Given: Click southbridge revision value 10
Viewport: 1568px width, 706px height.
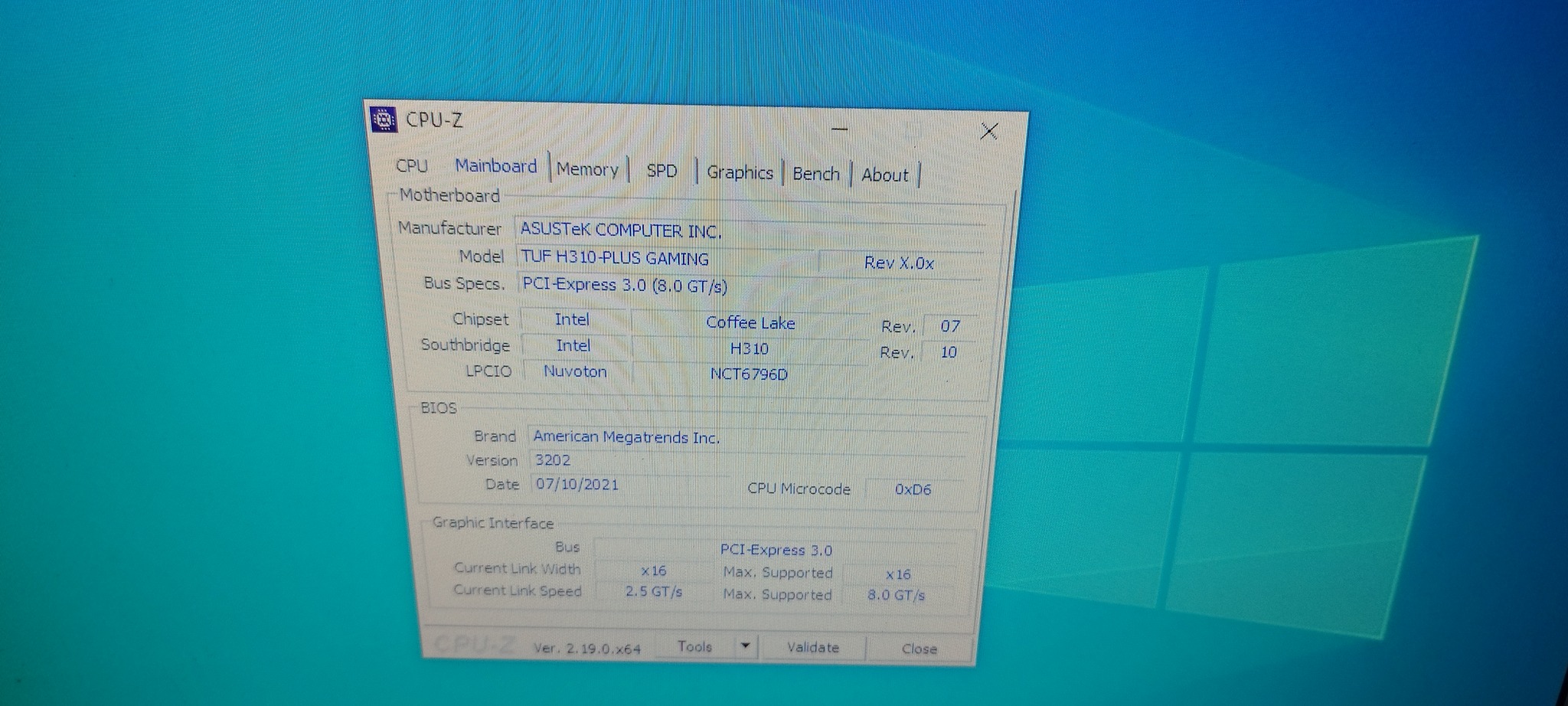Looking at the screenshot, I should (949, 352).
